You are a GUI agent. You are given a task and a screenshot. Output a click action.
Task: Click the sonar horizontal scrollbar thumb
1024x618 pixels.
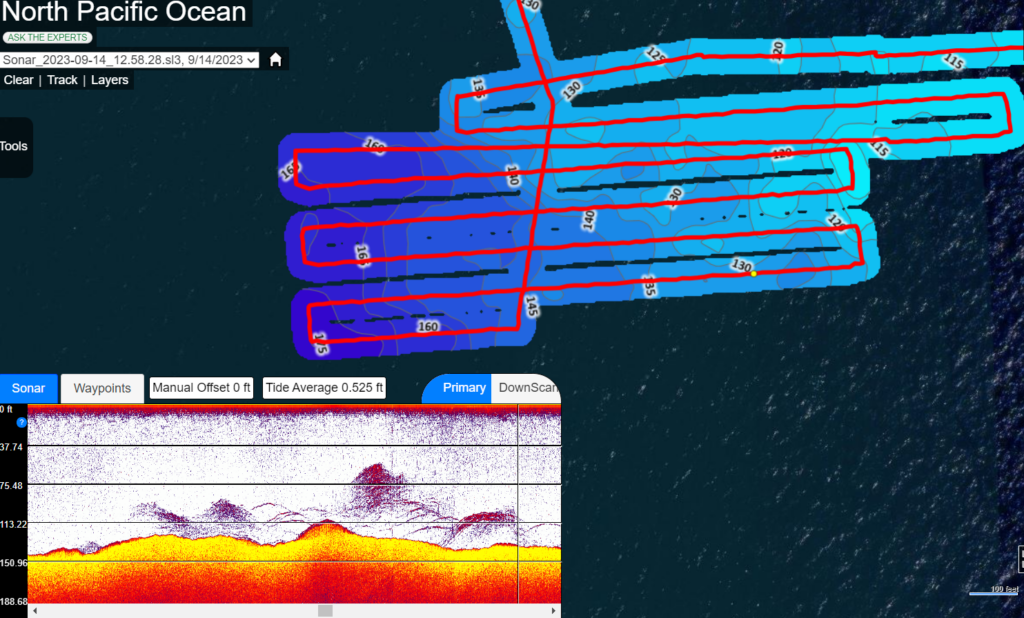coord(325,611)
